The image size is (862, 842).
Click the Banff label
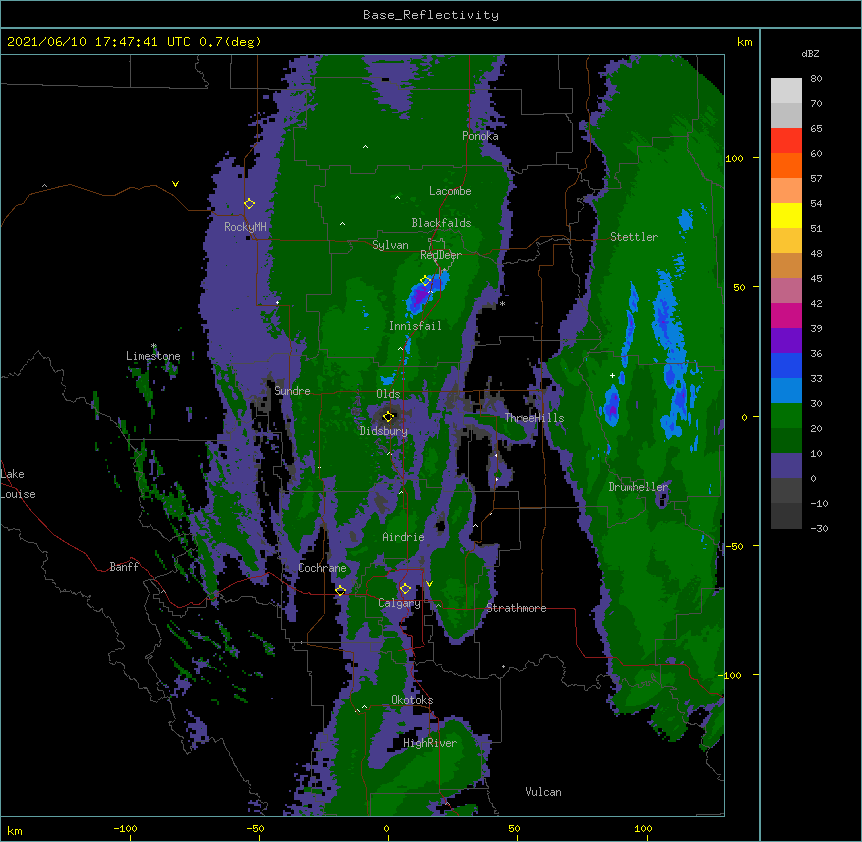(x=124, y=567)
